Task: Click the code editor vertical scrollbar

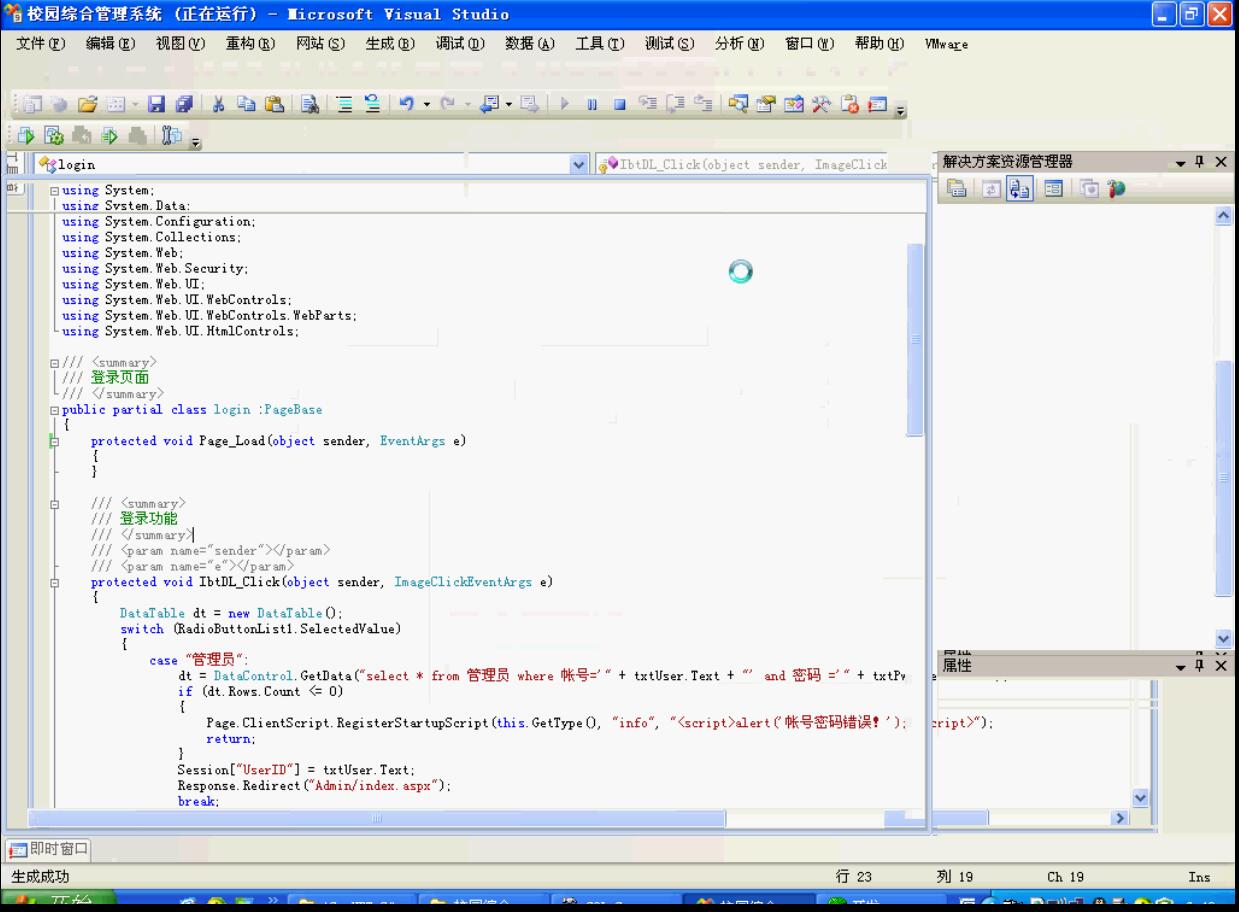Action: point(915,340)
